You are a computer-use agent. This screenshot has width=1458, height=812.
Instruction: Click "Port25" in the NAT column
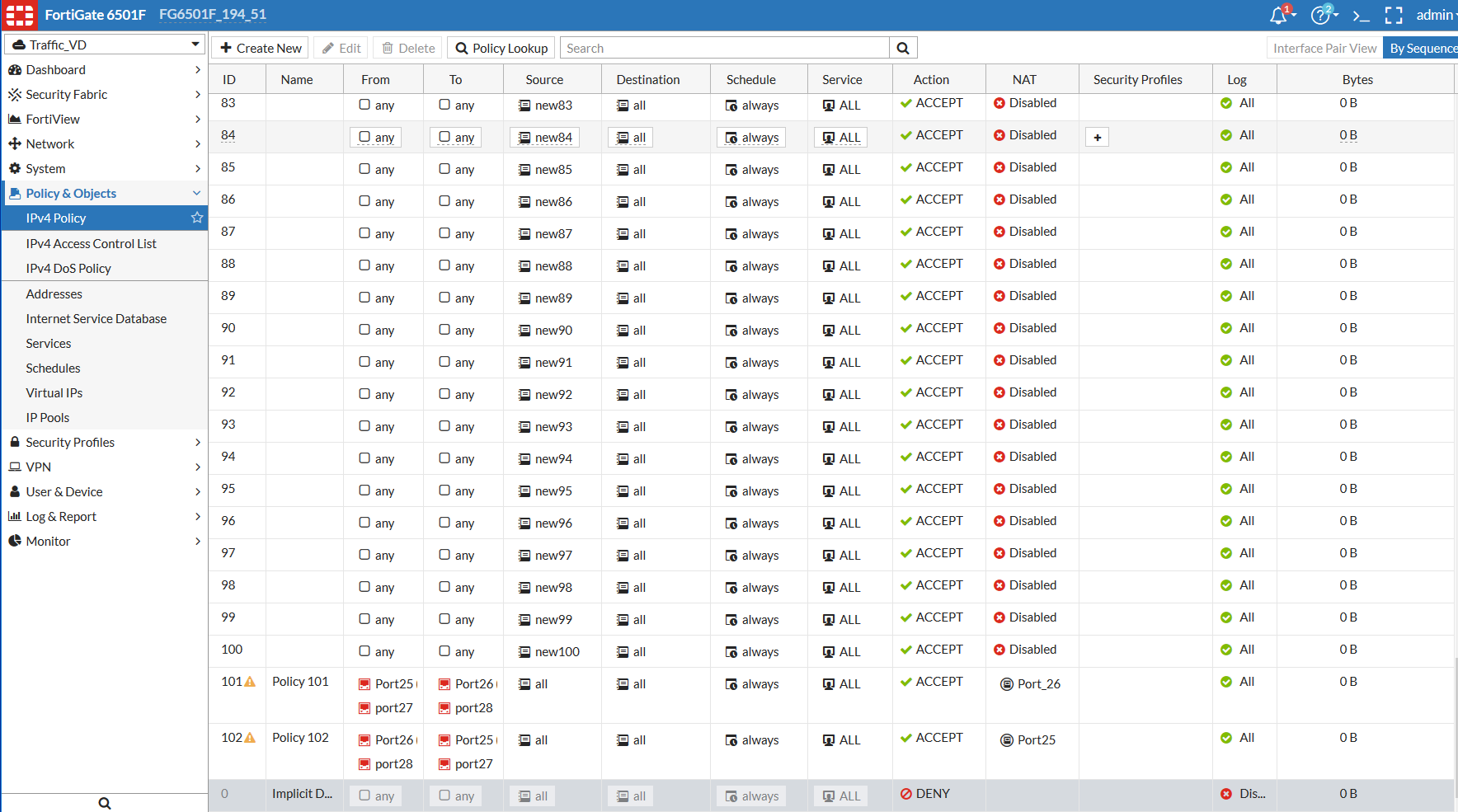pyautogui.click(x=1037, y=740)
